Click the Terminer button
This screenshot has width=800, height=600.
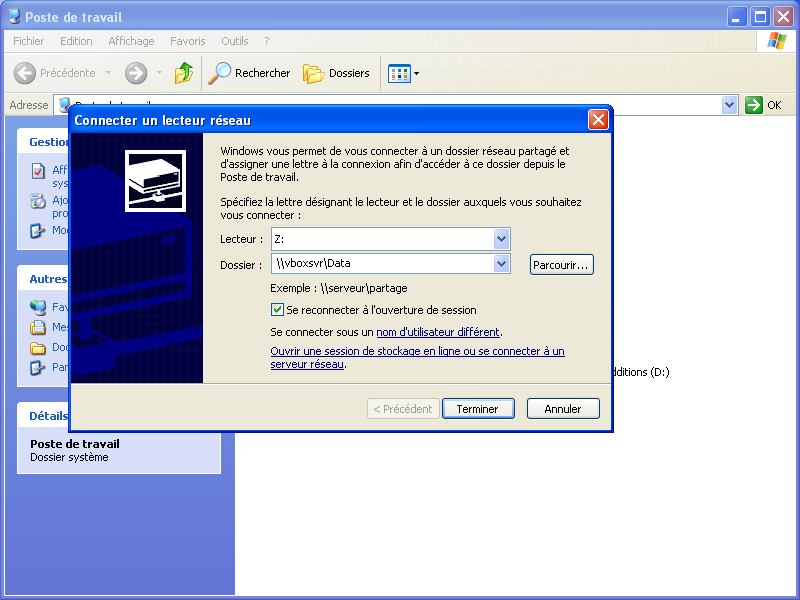(477, 409)
